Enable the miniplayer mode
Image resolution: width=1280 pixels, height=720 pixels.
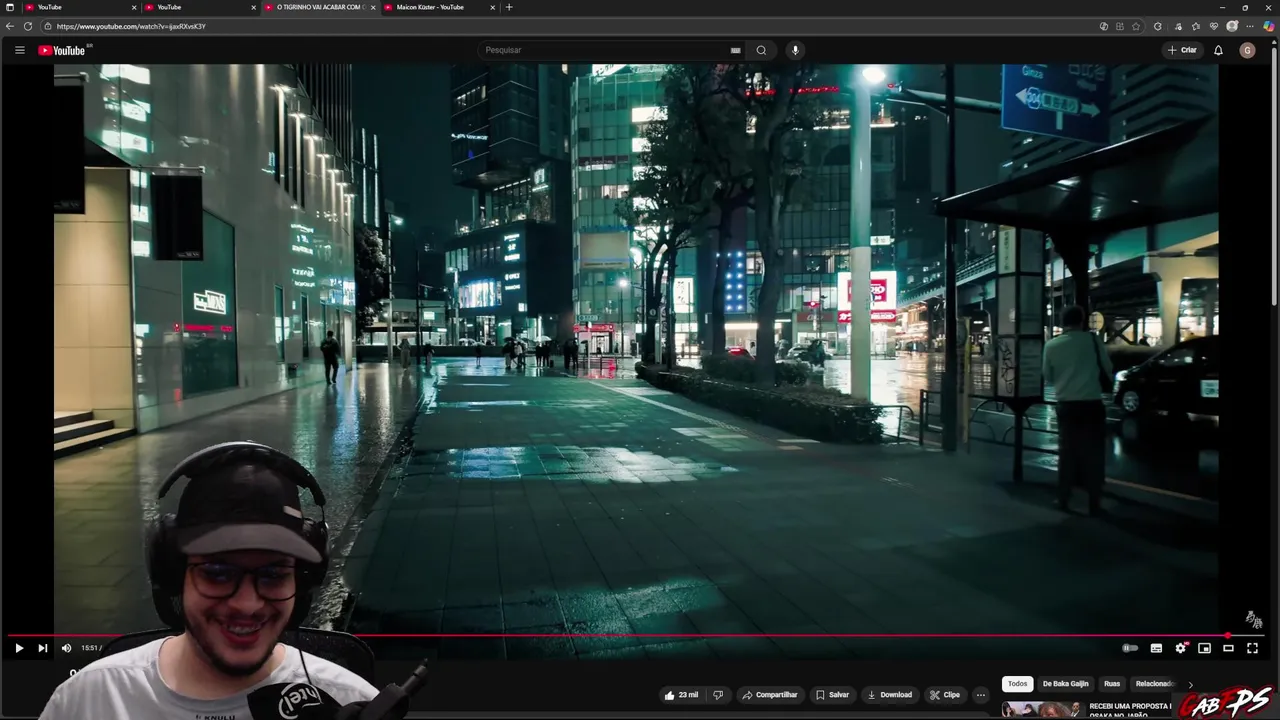tap(1204, 648)
